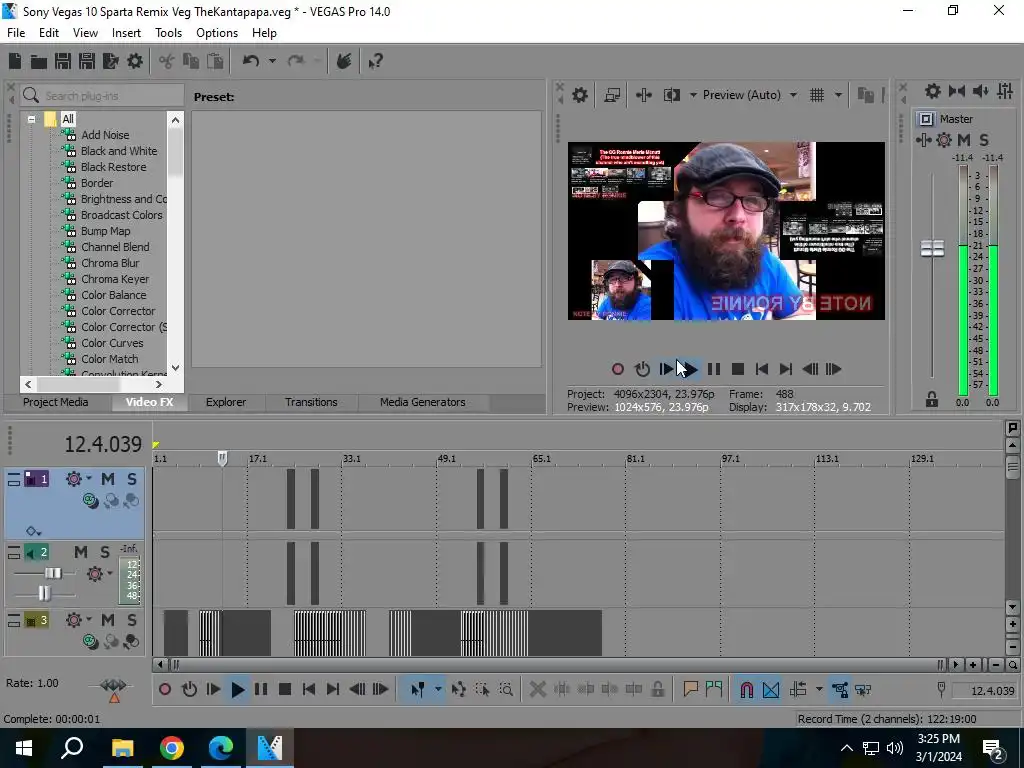Screen dimensions: 1024x768
Task: Click the Insert Marker icon
Action: [x=690, y=690]
